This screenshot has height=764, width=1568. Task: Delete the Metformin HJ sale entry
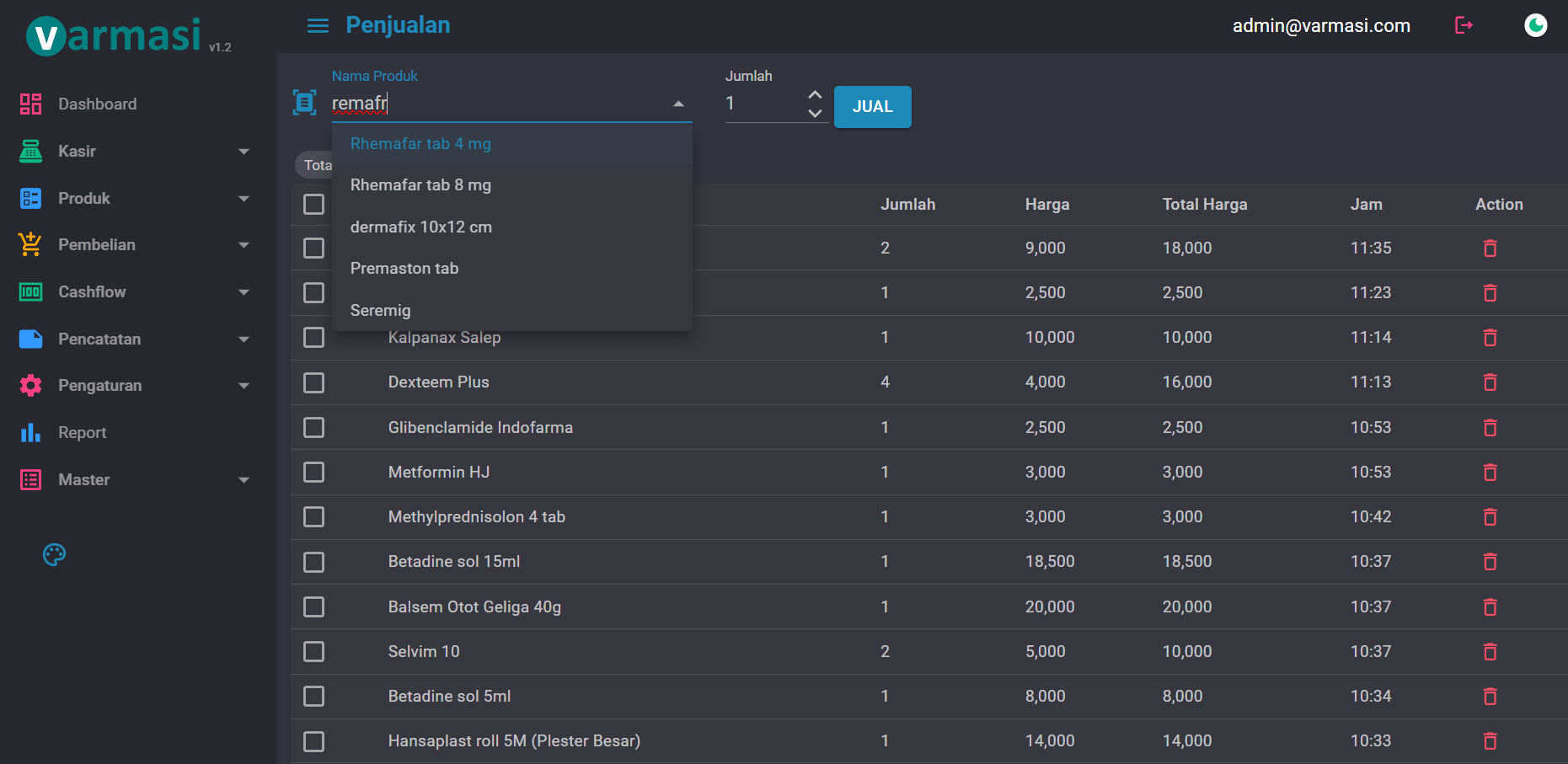point(1490,473)
